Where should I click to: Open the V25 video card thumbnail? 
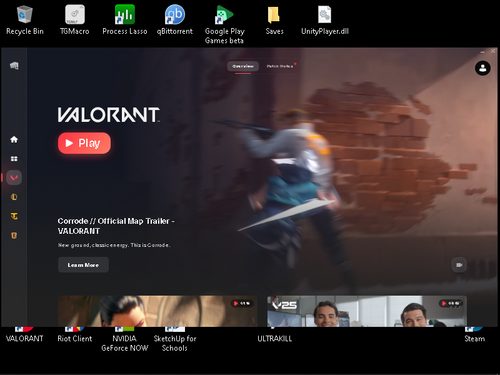[x=367, y=311]
